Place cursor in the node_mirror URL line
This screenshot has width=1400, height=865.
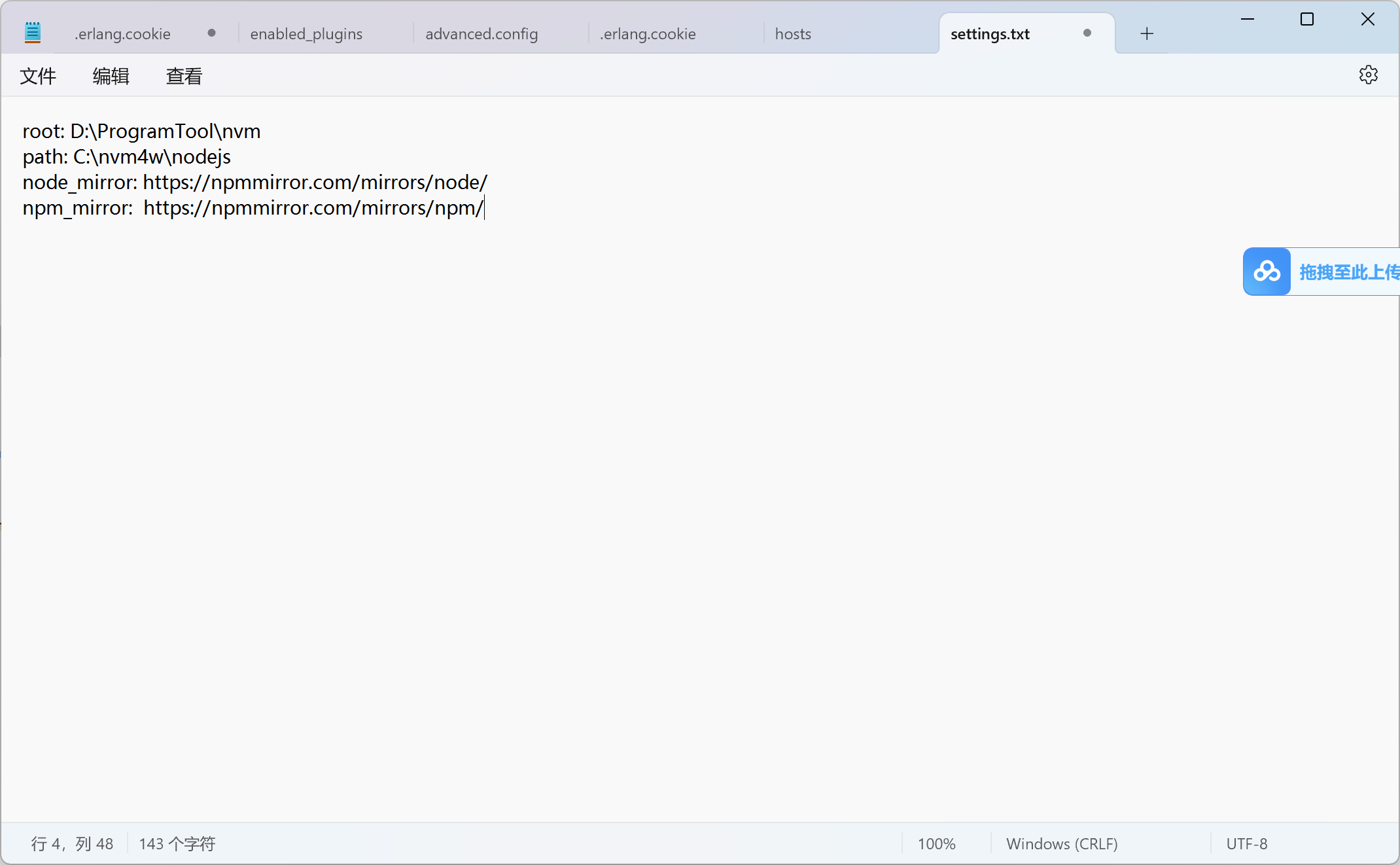click(314, 183)
